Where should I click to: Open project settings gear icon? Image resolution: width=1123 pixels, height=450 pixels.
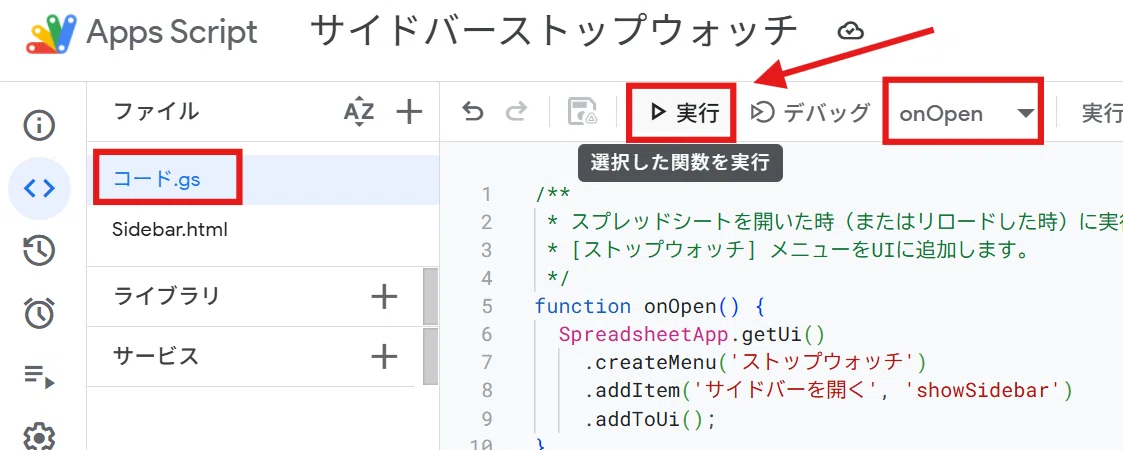click(x=39, y=436)
